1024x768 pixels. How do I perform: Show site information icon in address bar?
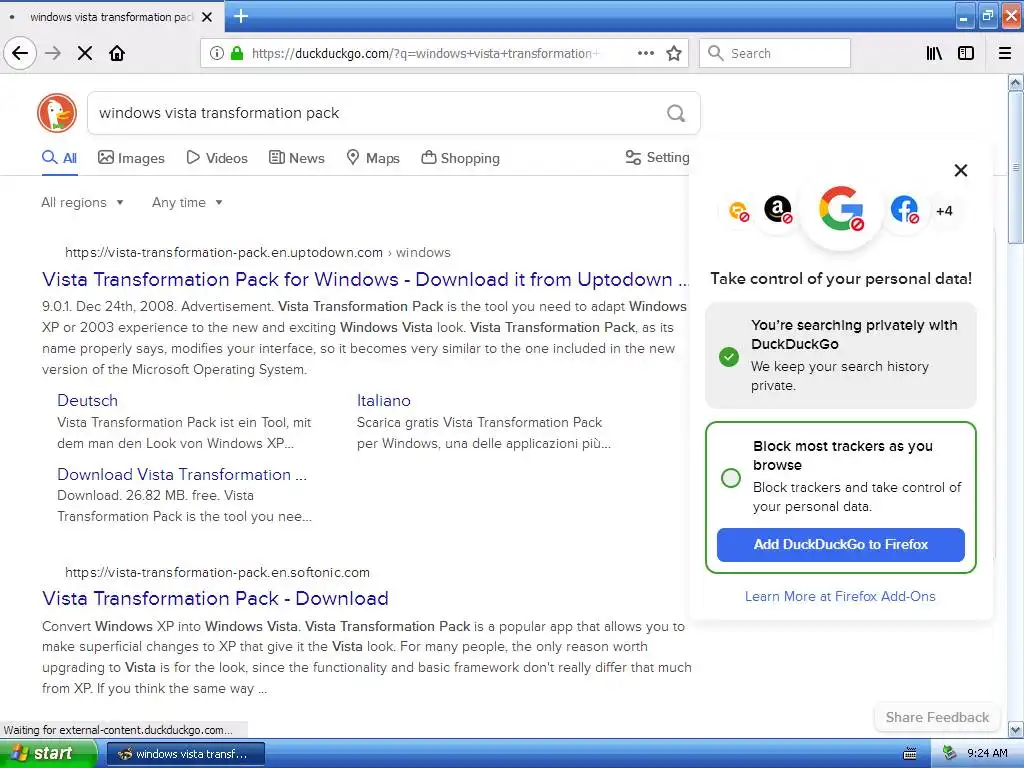(217, 53)
